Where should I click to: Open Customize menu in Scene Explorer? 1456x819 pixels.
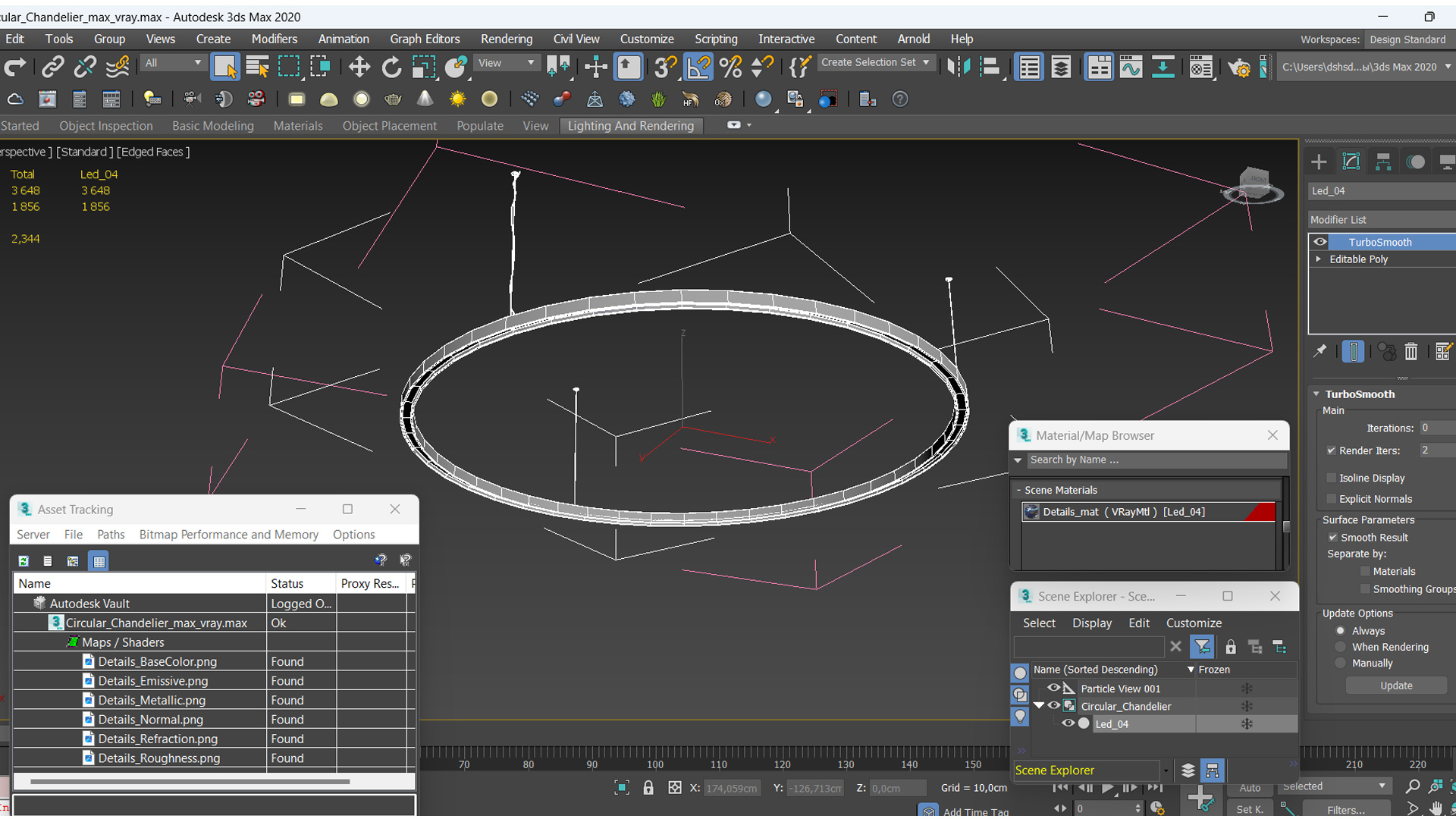click(1194, 623)
